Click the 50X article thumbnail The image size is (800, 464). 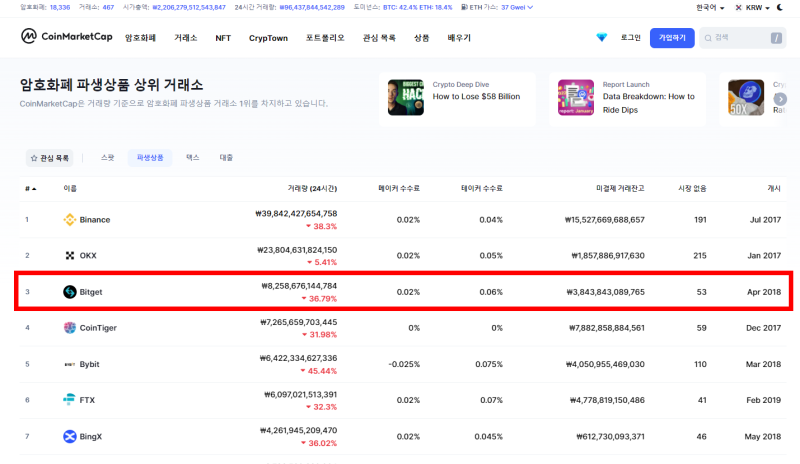[746, 97]
